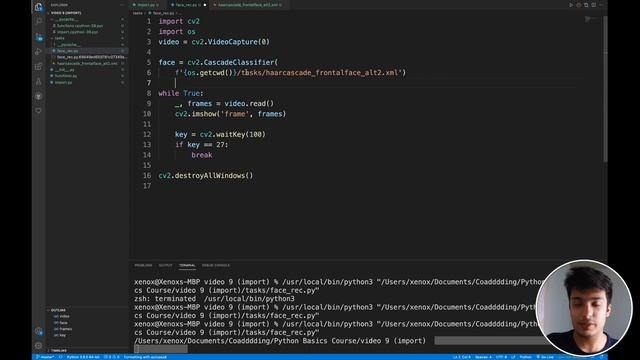640x360 pixels.
Task: Open functions.cpython-38.pyc in Explorer
Action: 87,26
